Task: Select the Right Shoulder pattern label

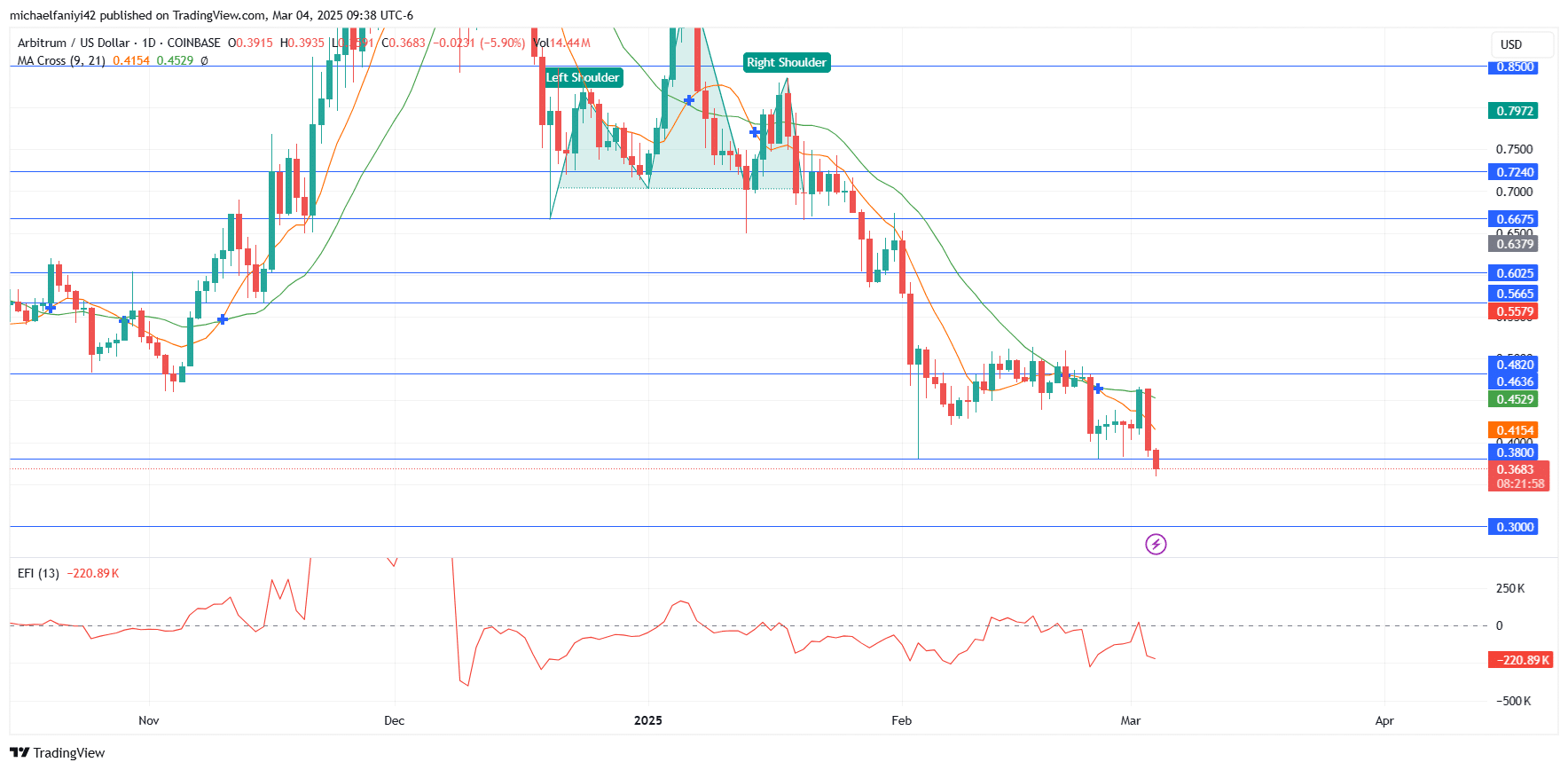Action: 787,62
